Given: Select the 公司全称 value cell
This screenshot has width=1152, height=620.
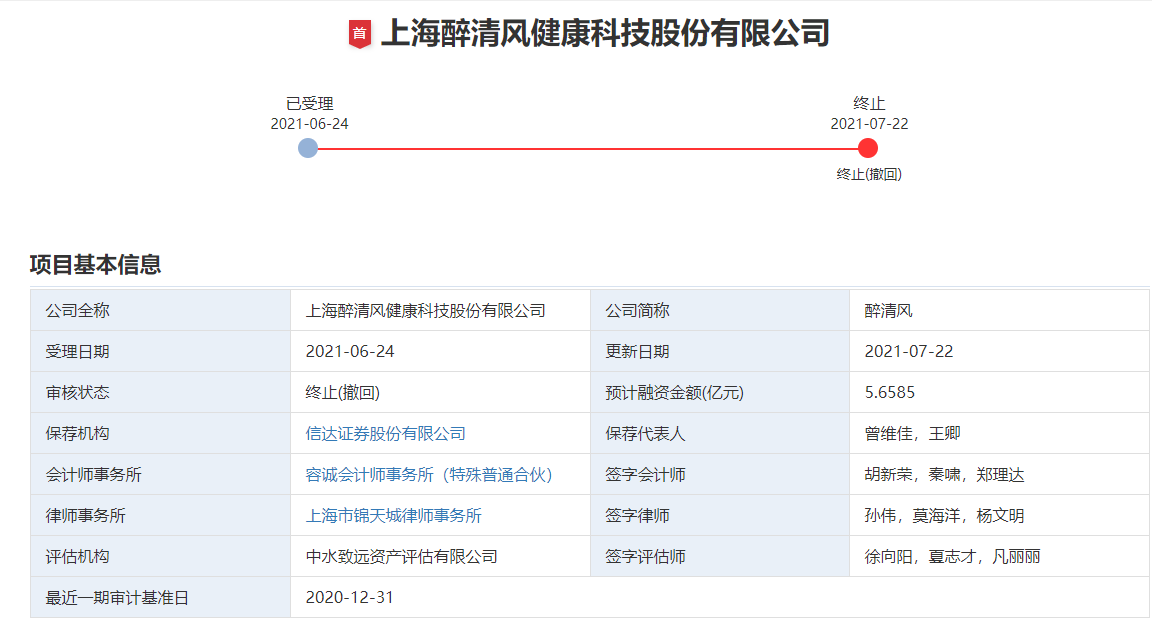Looking at the screenshot, I should [441, 310].
